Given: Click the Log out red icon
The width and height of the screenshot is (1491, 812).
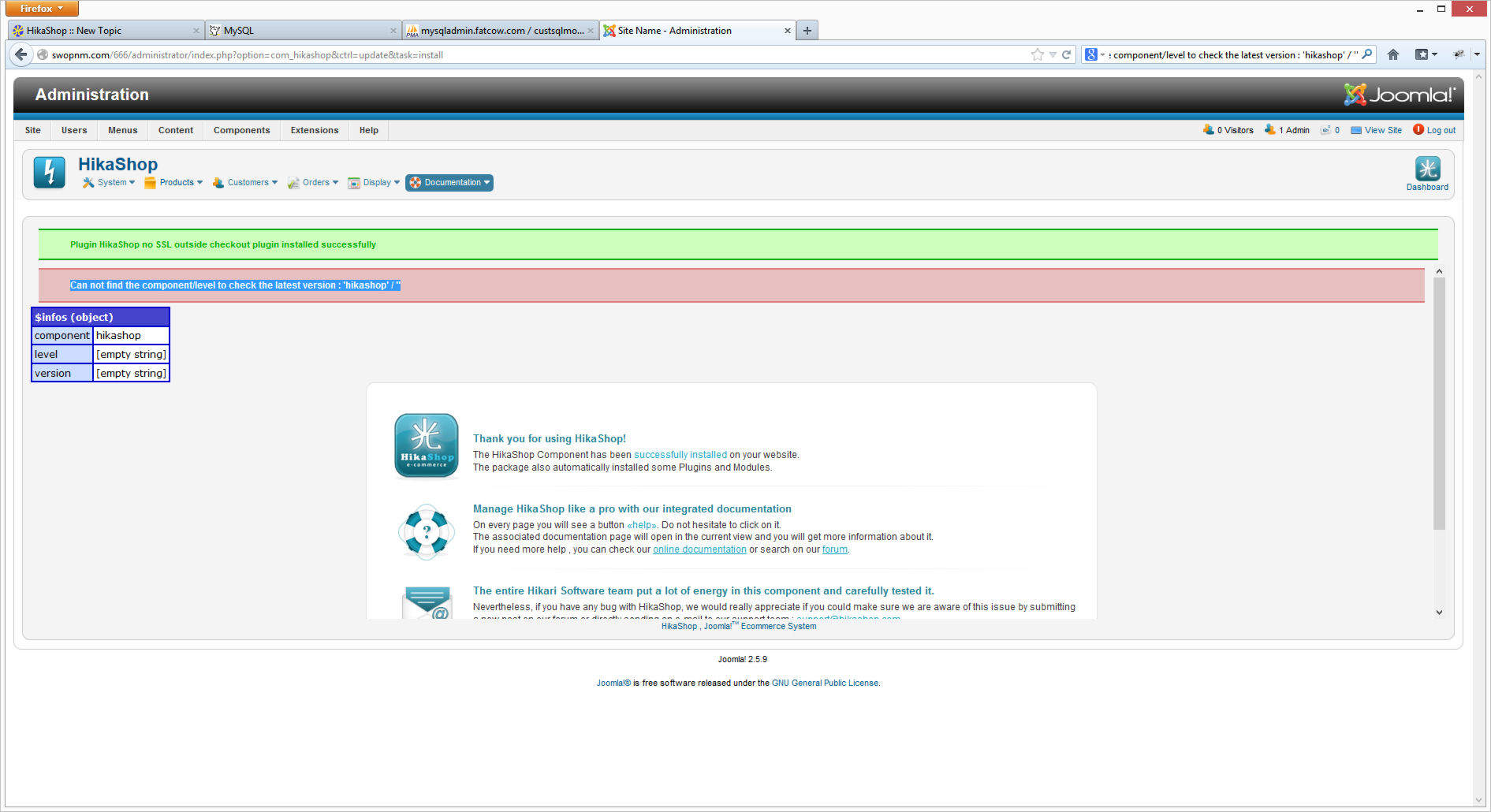Looking at the screenshot, I should (x=1418, y=129).
